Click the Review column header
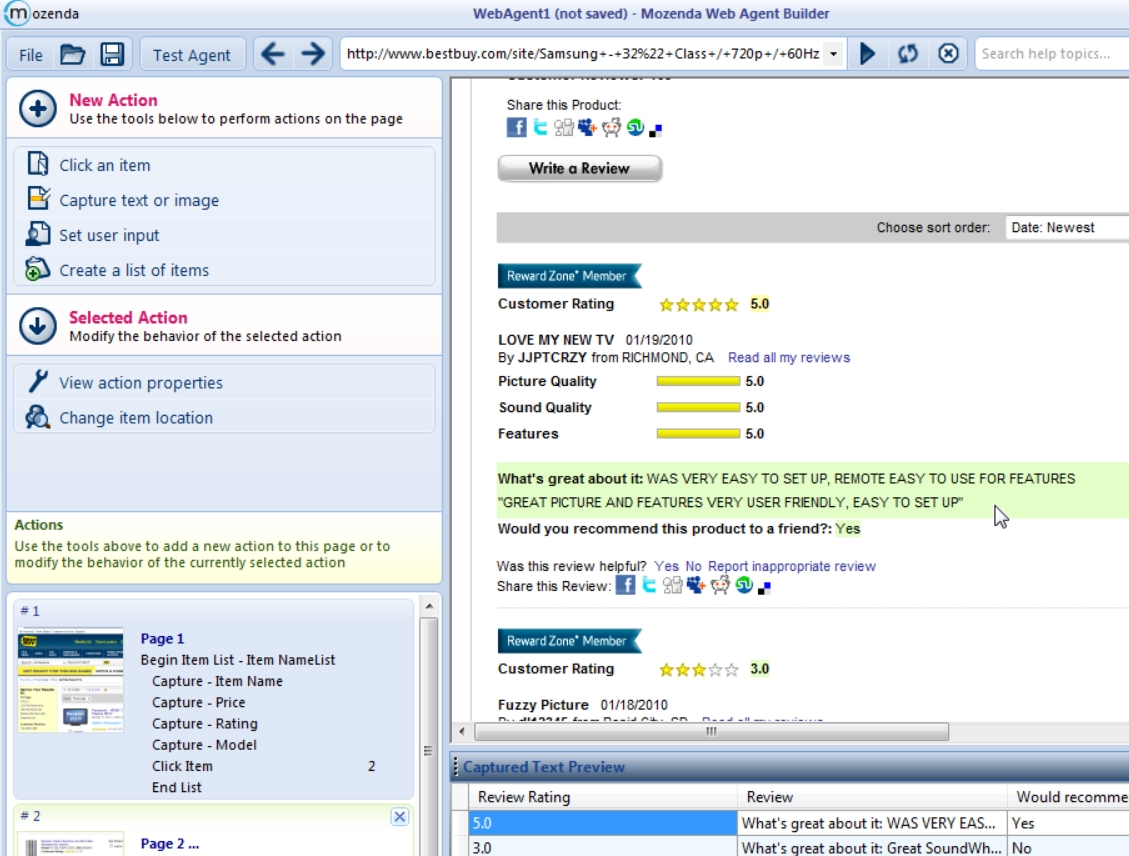Viewport: 1129px width, 856px height. pos(872,797)
